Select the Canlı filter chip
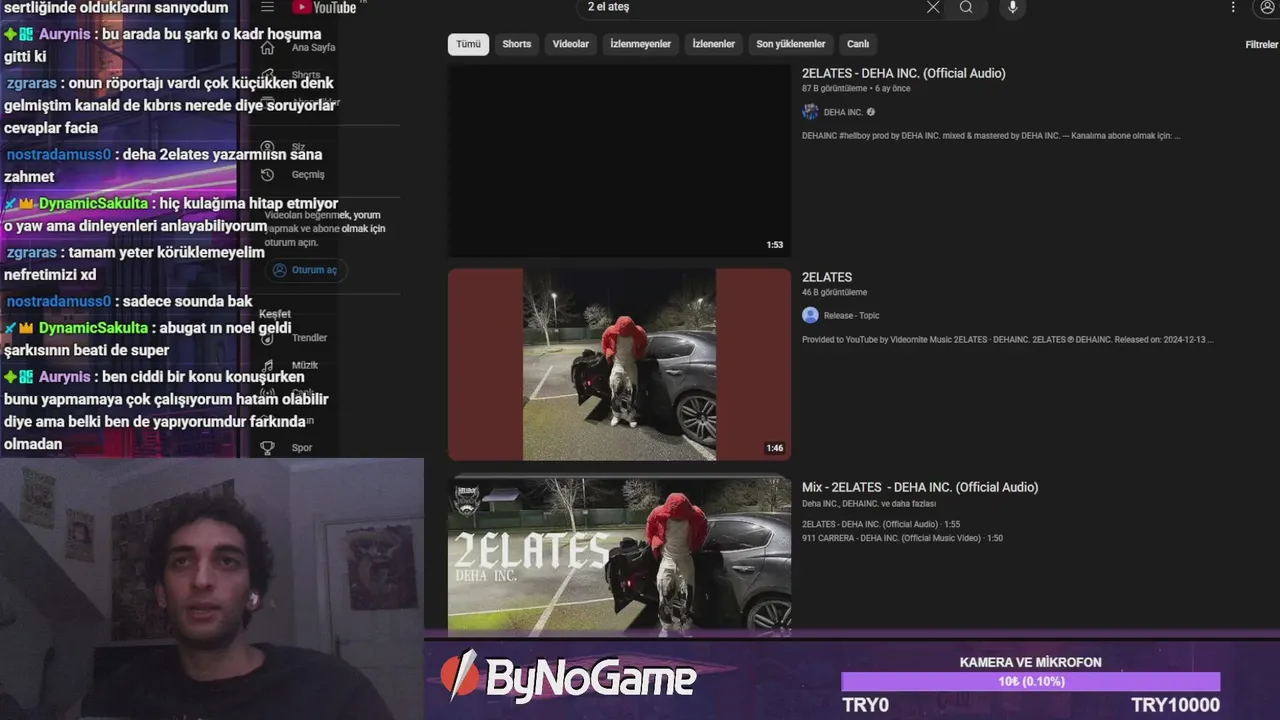 [x=858, y=44]
